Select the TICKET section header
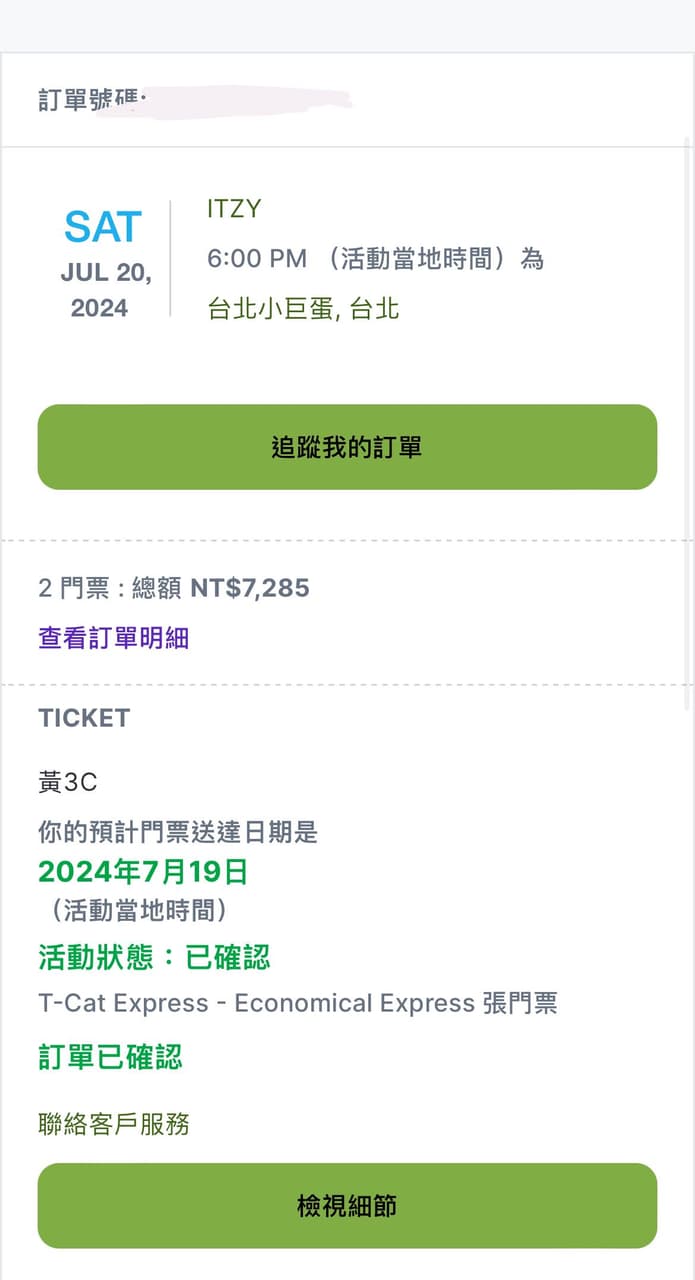Image resolution: width=695 pixels, height=1280 pixels. 84,718
